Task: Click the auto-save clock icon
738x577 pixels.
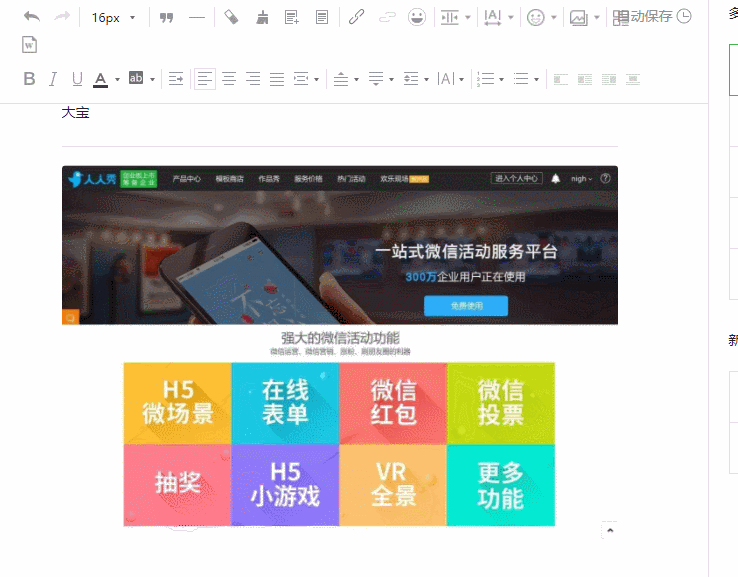Action: click(684, 16)
